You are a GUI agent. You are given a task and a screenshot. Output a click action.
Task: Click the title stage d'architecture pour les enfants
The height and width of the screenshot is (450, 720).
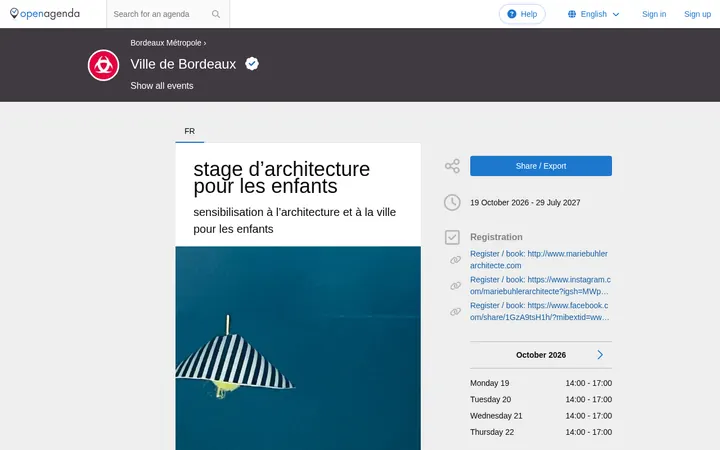[x=281, y=178]
